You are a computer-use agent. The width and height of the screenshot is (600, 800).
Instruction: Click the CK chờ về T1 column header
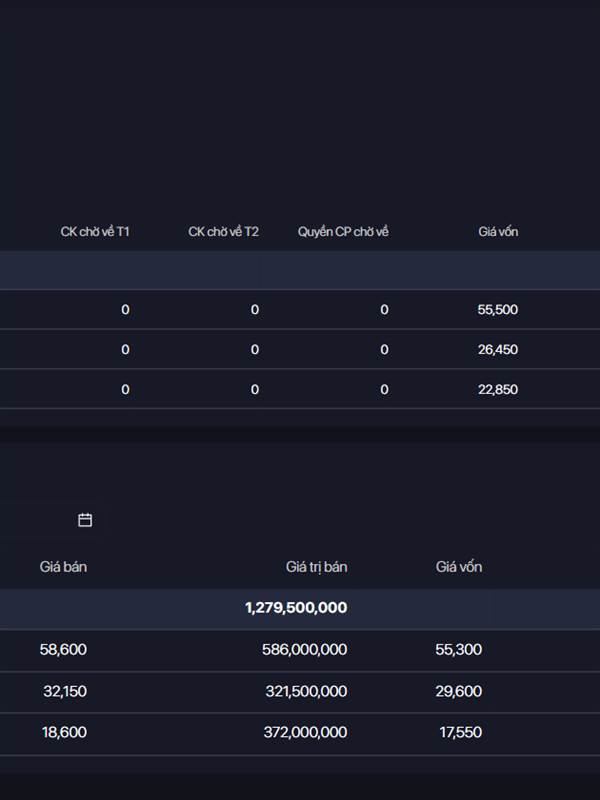tap(95, 232)
